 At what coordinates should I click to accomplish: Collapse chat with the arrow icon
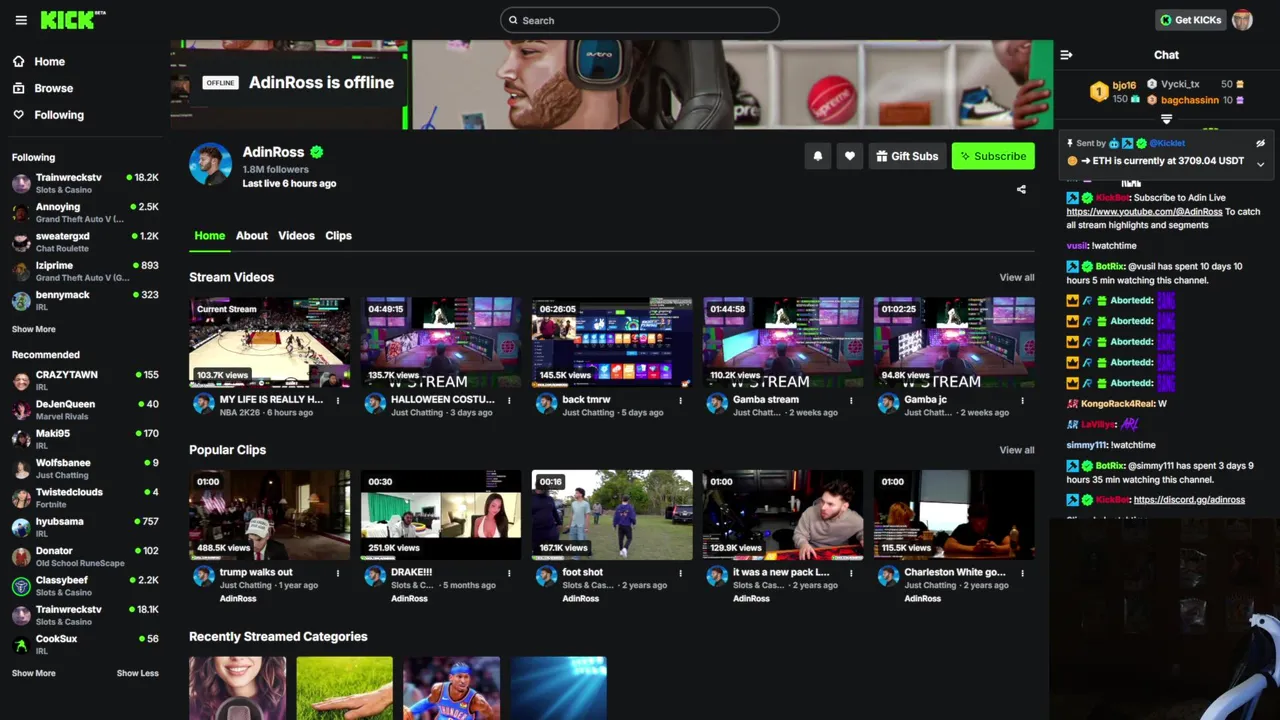tap(1066, 55)
